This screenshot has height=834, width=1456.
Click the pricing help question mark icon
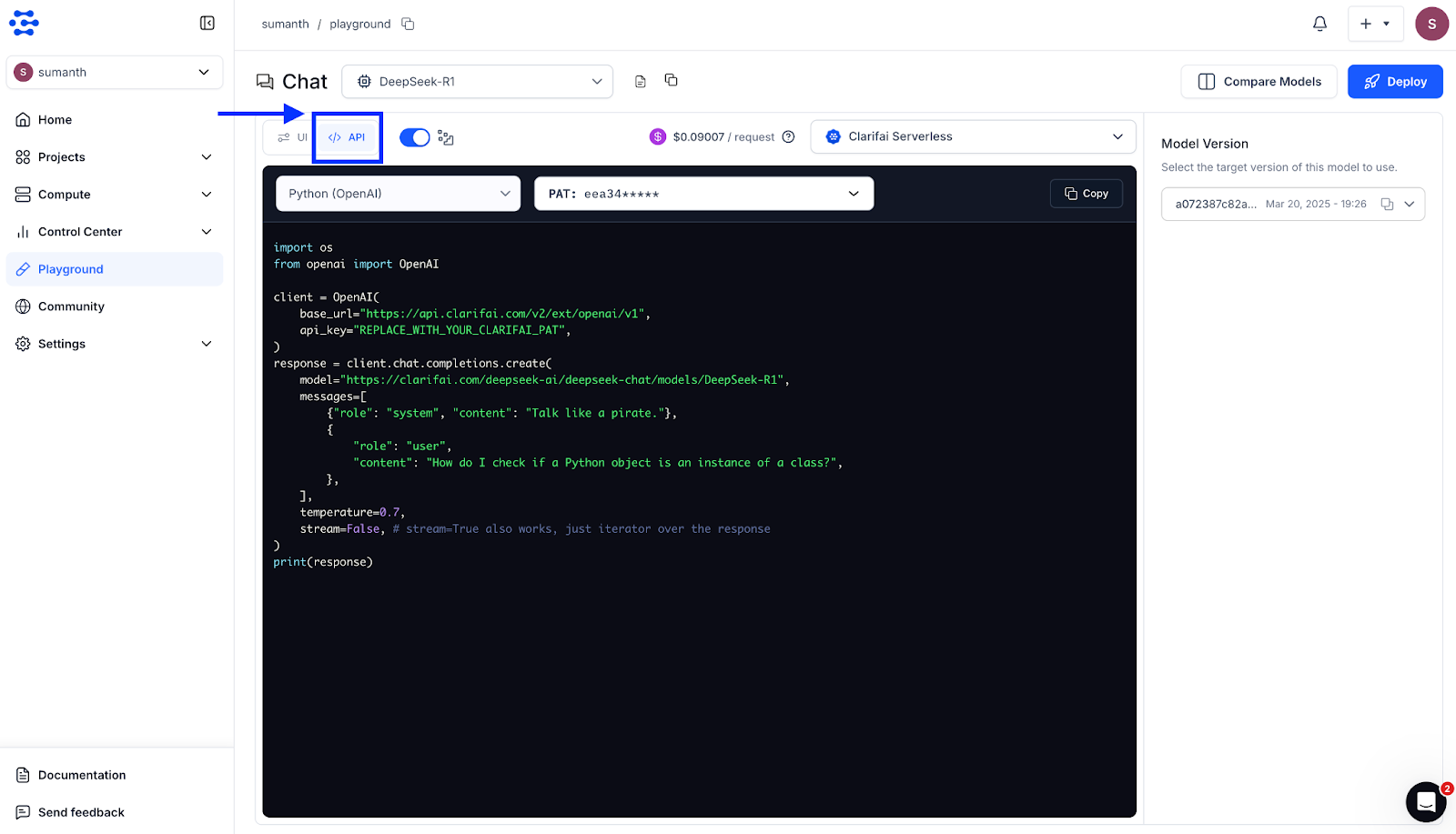coord(789,137)
